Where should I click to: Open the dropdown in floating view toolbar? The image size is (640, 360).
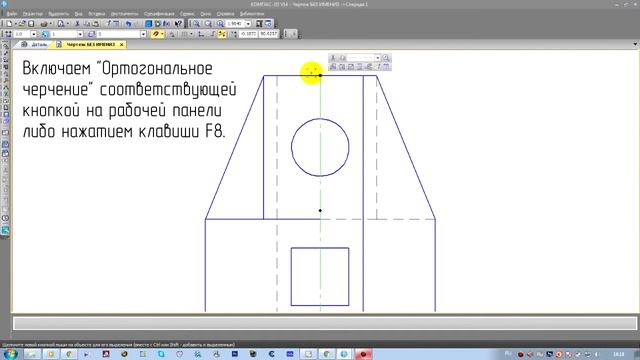[x=378, y=58]
